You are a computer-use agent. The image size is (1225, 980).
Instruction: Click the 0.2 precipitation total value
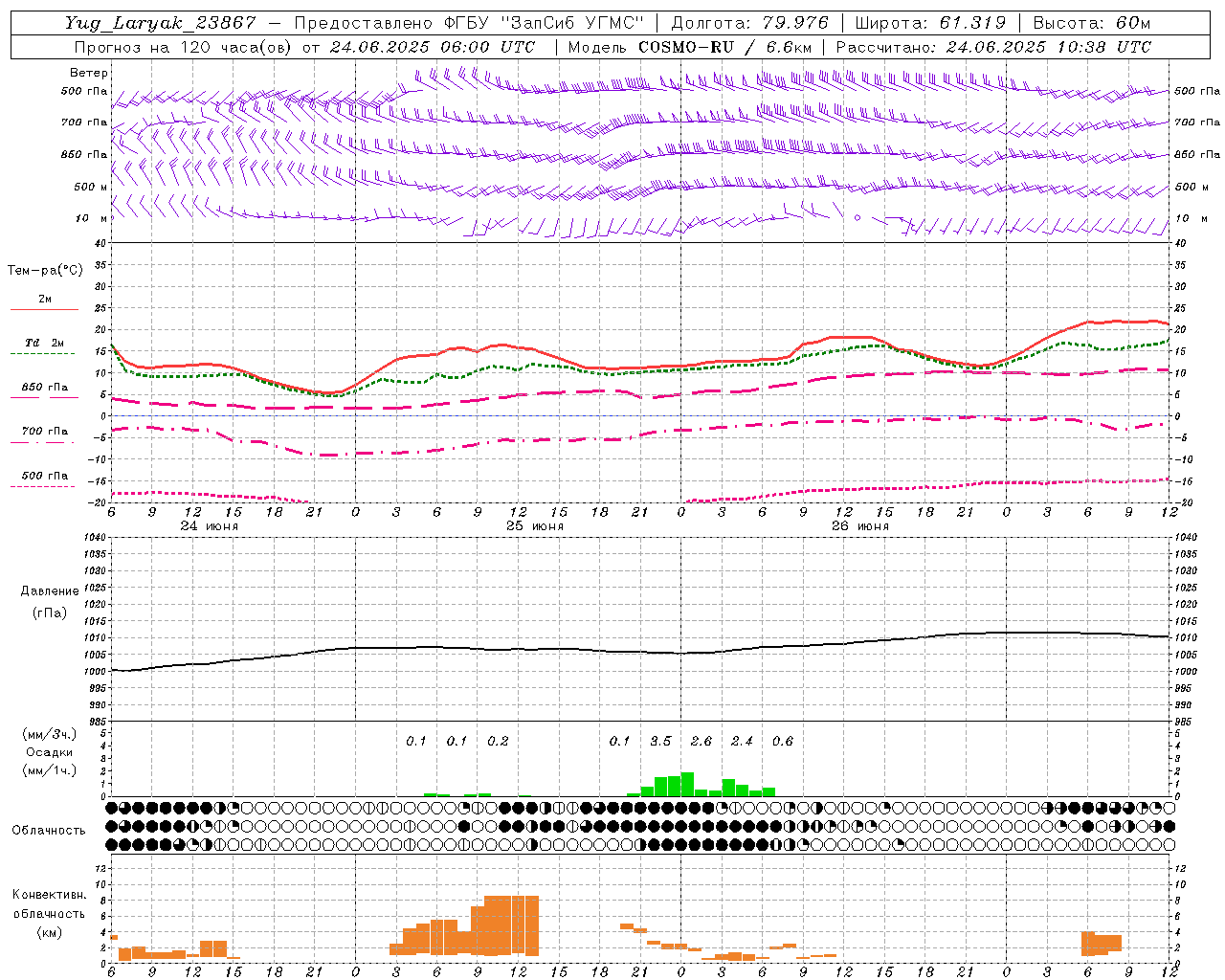[498, 741]
